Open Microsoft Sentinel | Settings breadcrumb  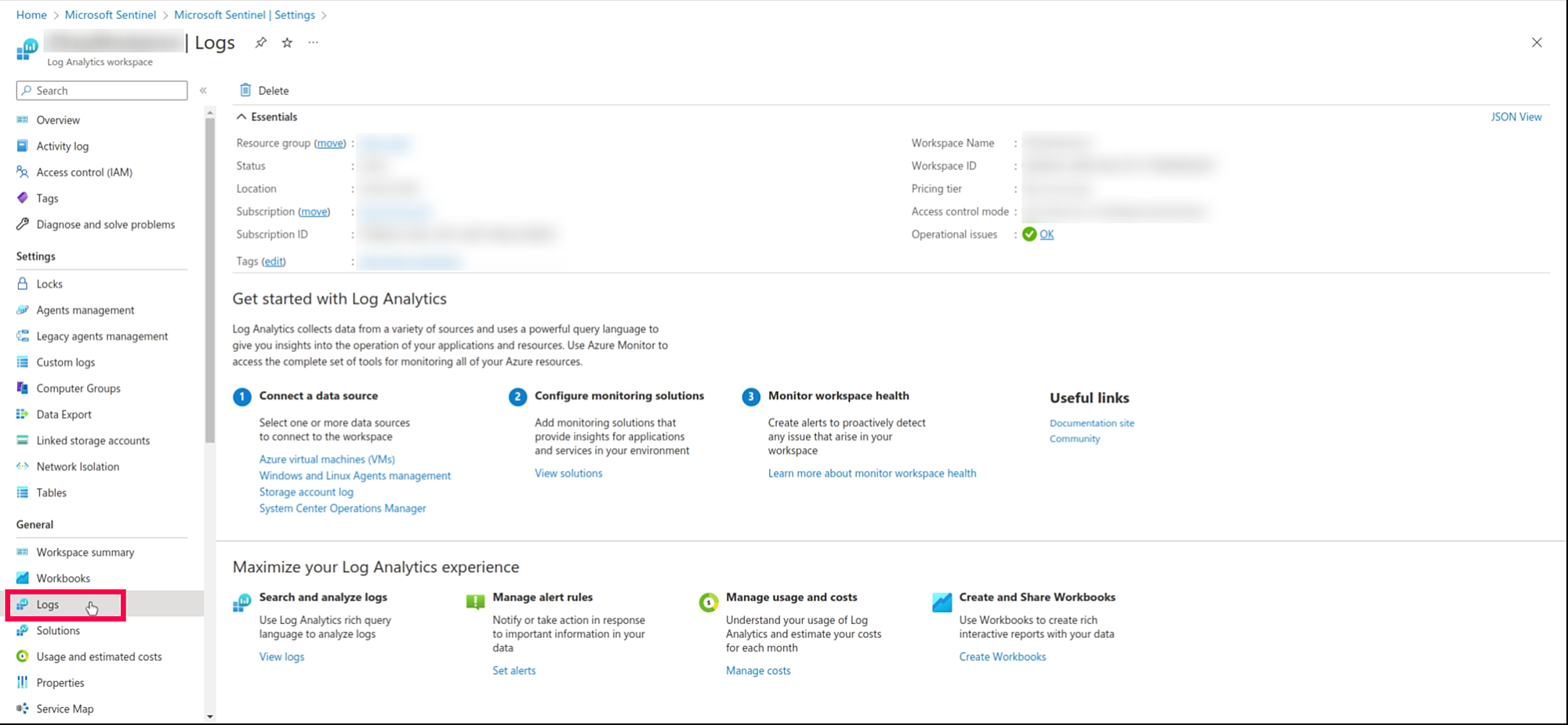(245, 15)
